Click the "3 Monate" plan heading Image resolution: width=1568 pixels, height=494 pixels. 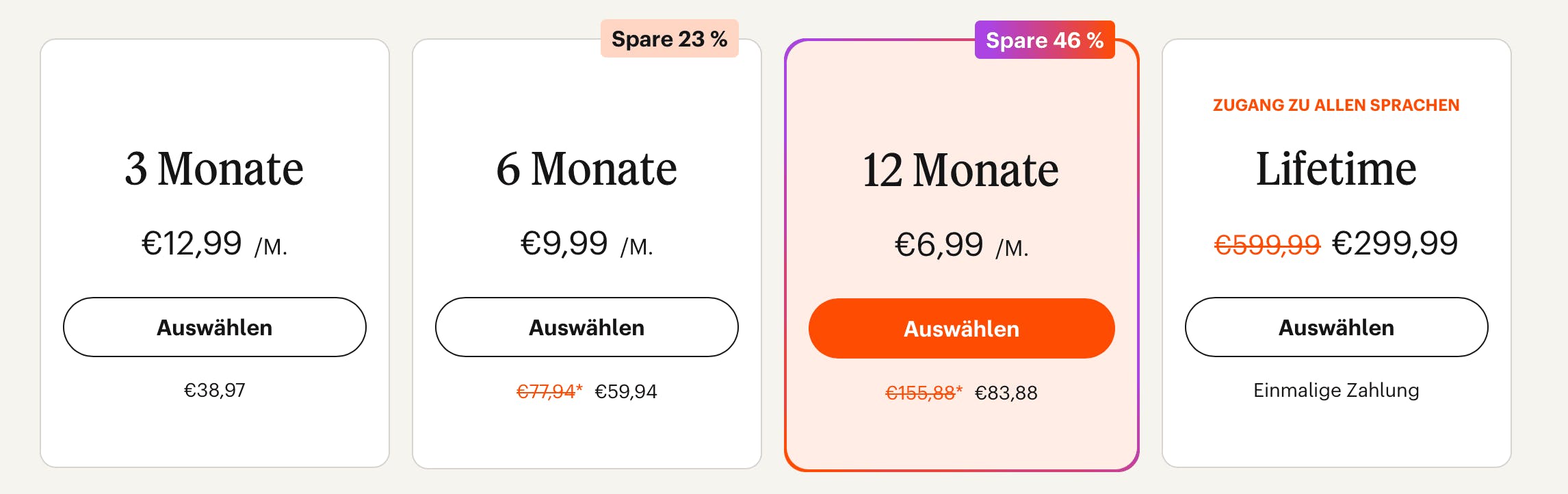coord(214,168)
